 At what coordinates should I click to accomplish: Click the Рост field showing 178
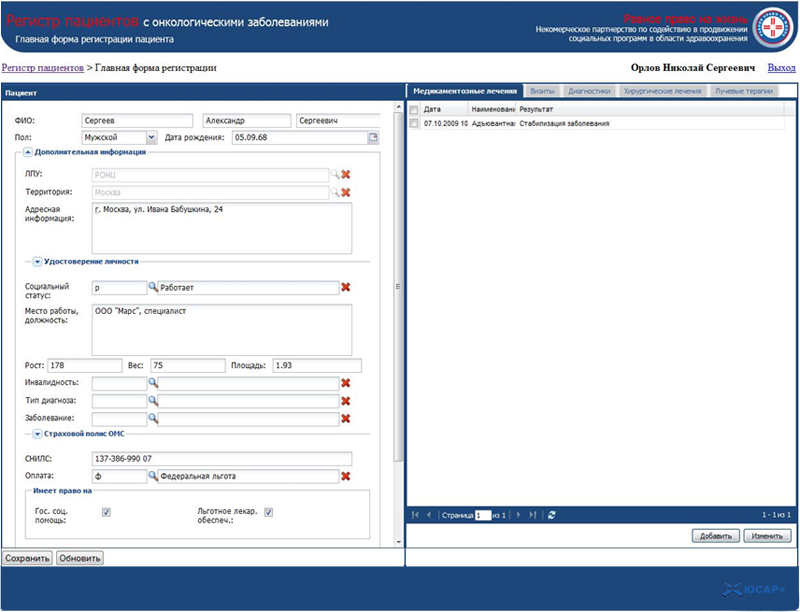pos(85,365)
